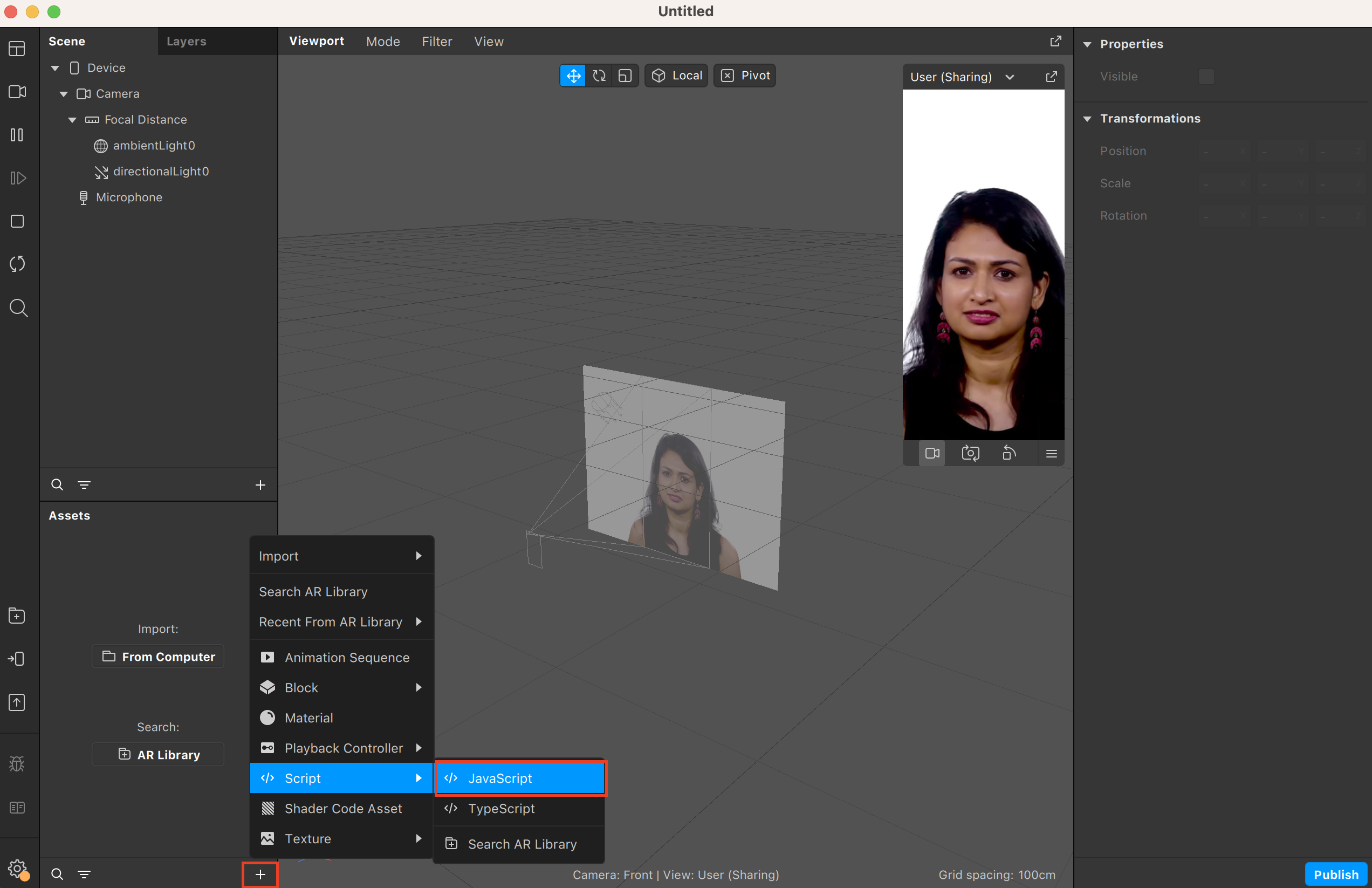Screen dimensions: 1372x888
Task: Select the directionalLight0 scene item
Action: [161, 171]
